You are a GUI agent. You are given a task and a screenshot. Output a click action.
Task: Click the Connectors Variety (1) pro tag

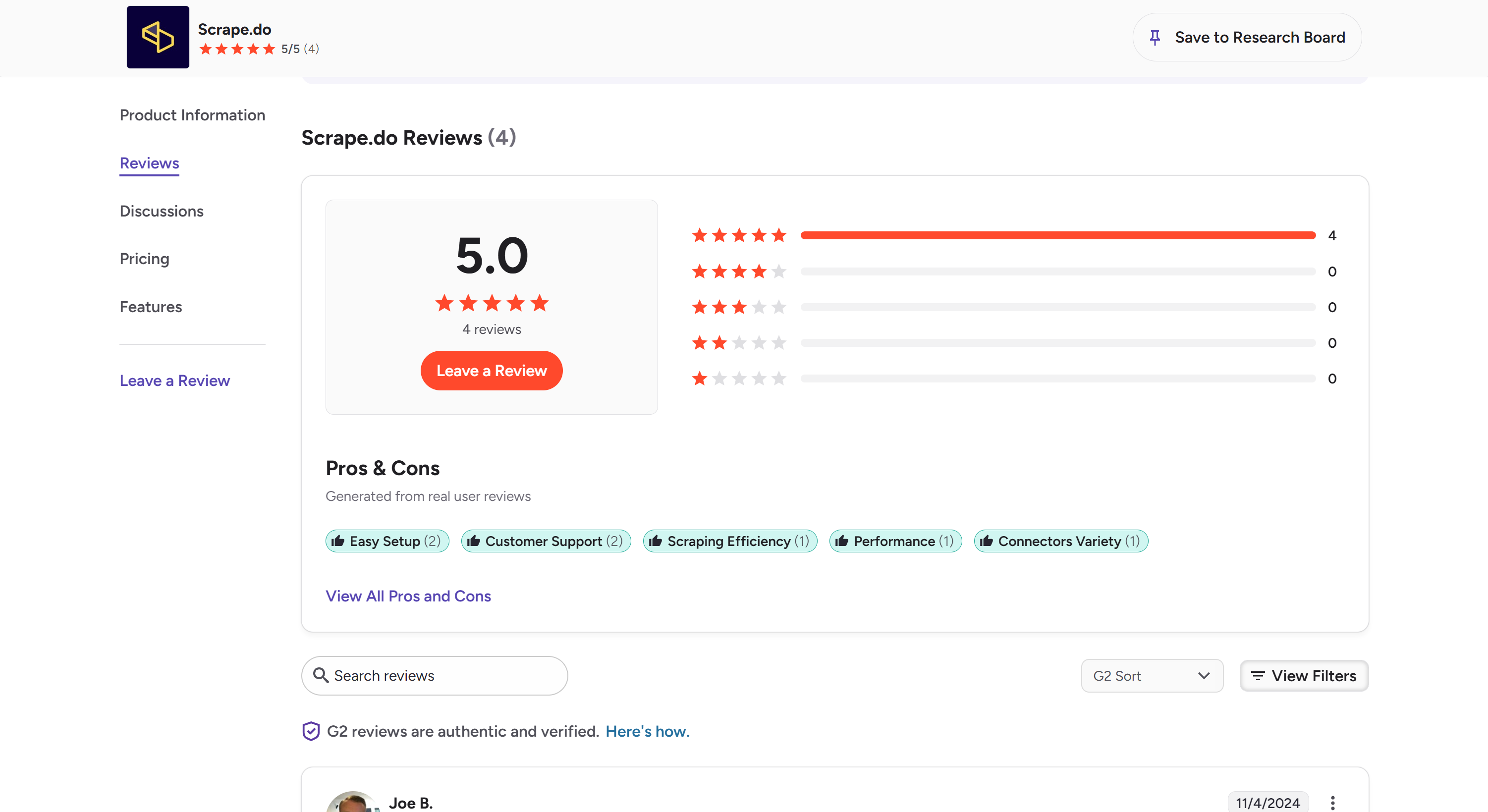point(1060,541)
